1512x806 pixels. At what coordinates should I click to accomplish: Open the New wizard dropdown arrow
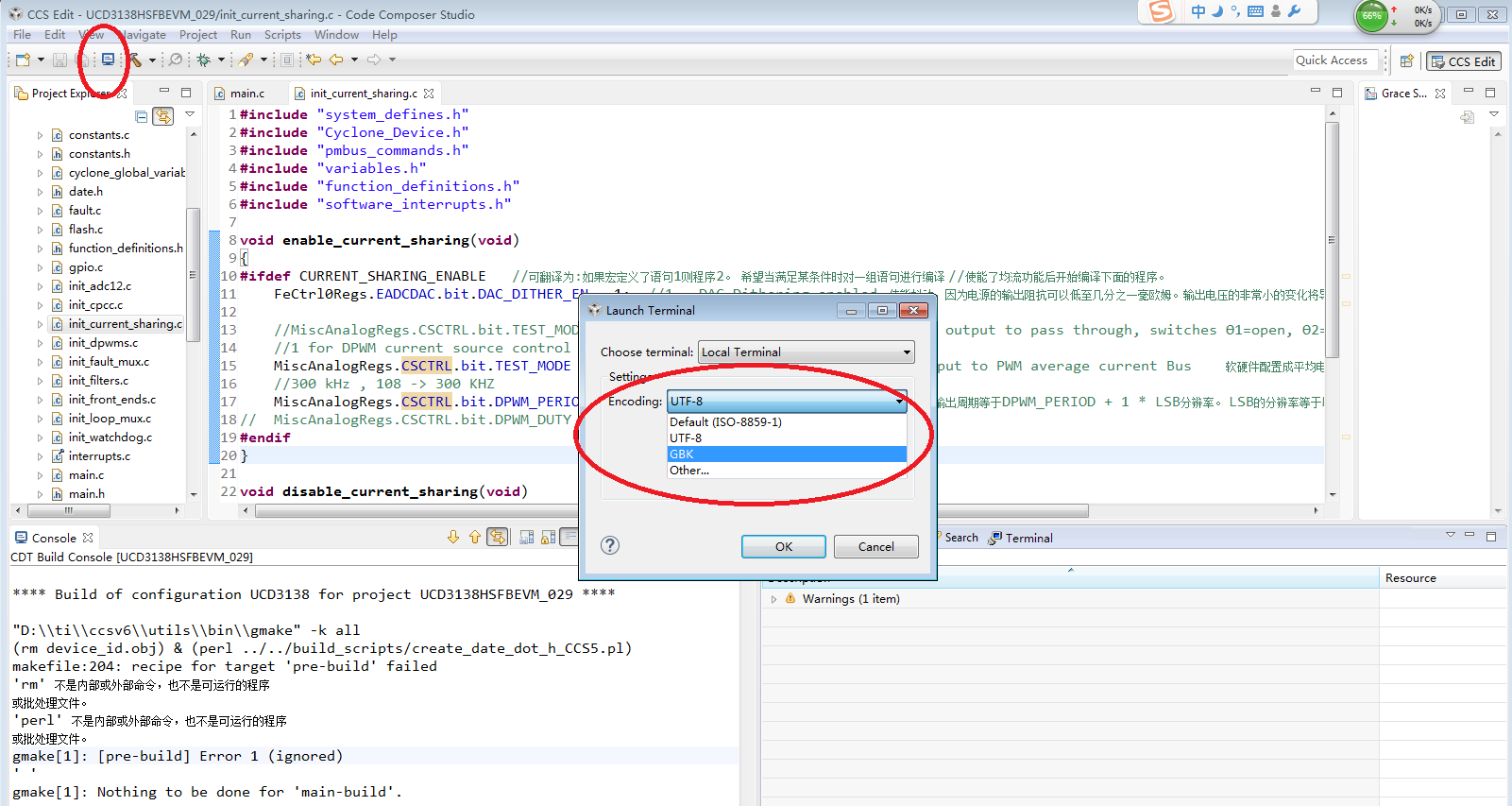[41, 60]
